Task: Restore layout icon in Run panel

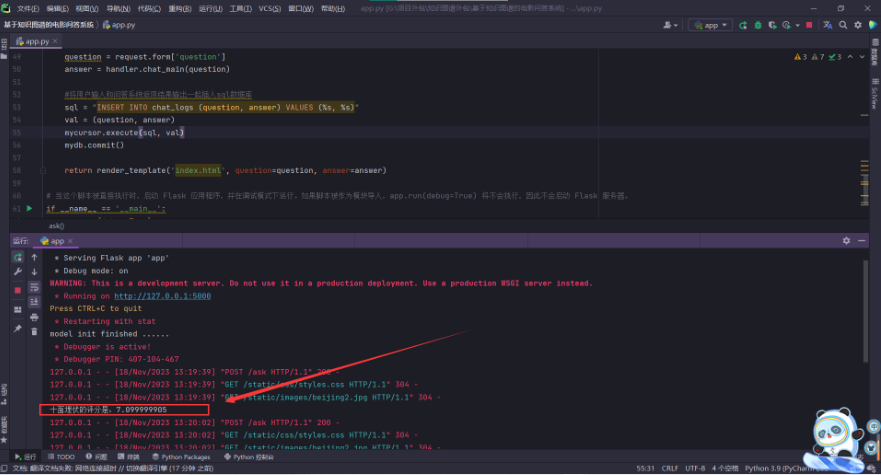Action: pos(17,310)
